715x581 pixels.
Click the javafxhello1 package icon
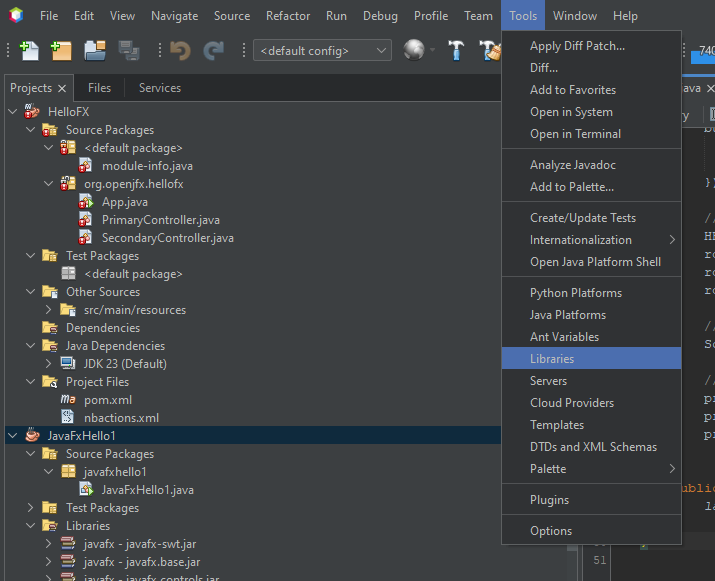68,471
